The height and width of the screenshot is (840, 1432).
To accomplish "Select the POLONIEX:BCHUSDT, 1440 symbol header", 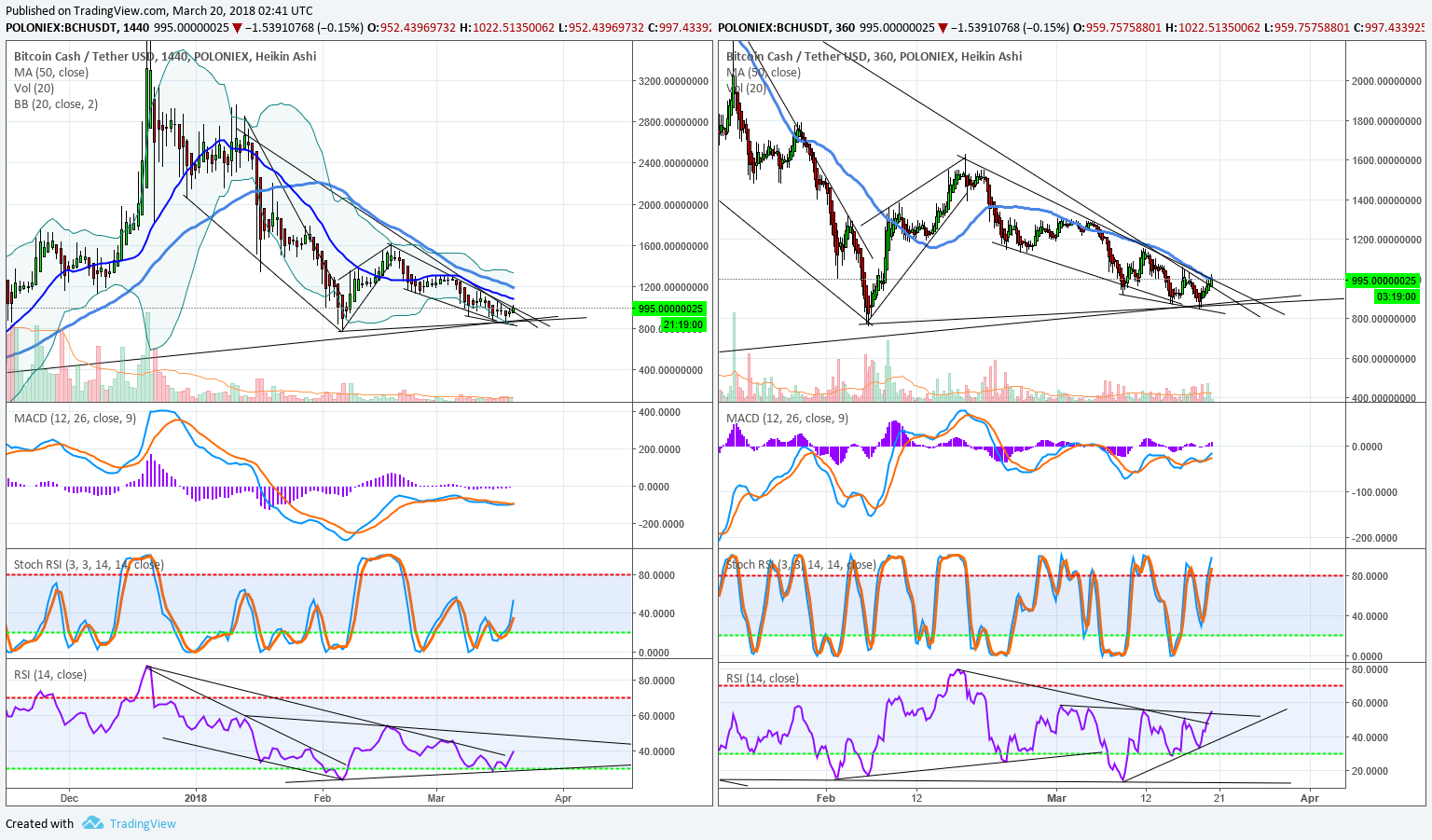I will (x=77, y=27).
